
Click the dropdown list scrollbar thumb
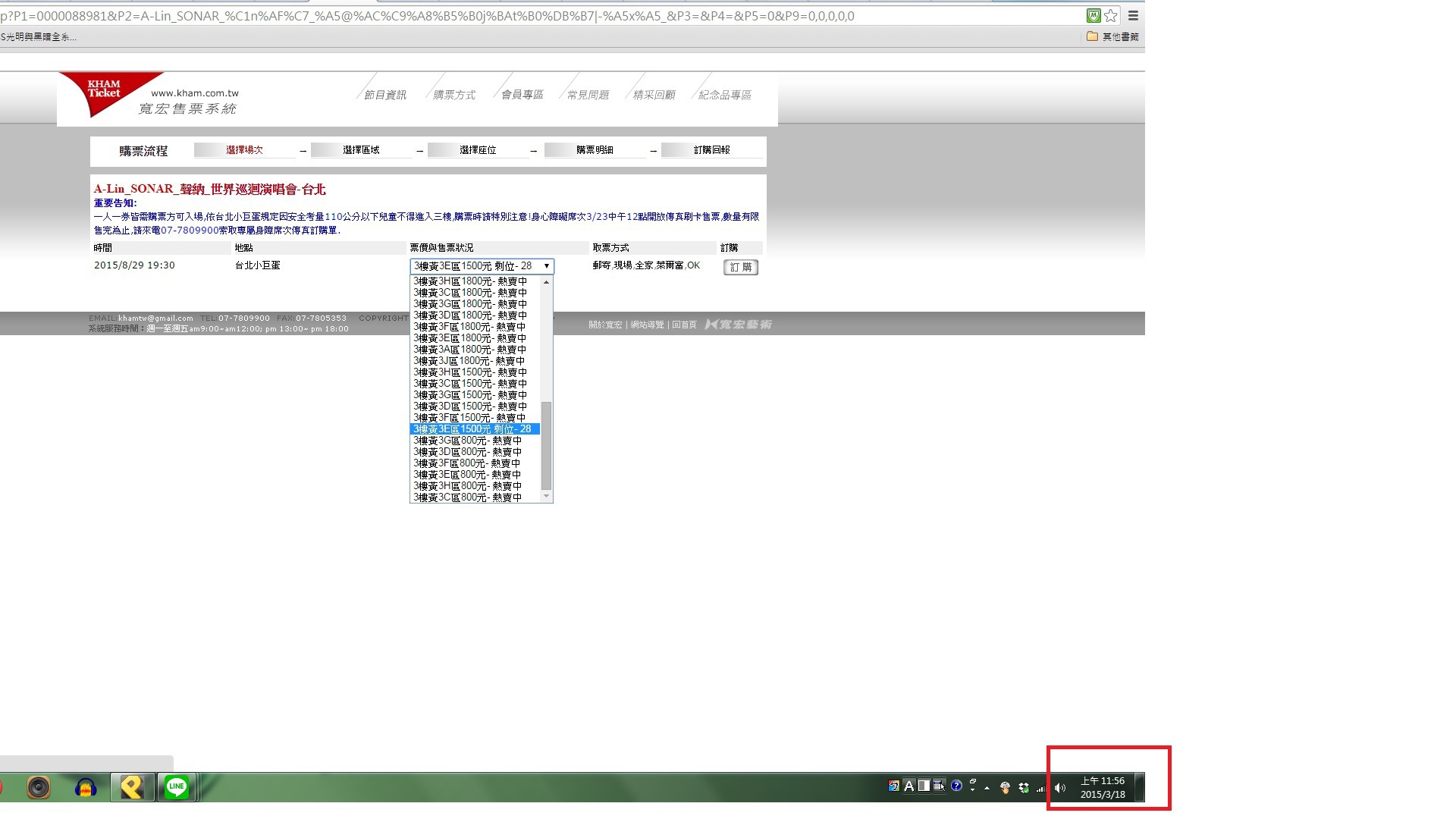pos(546,446)
